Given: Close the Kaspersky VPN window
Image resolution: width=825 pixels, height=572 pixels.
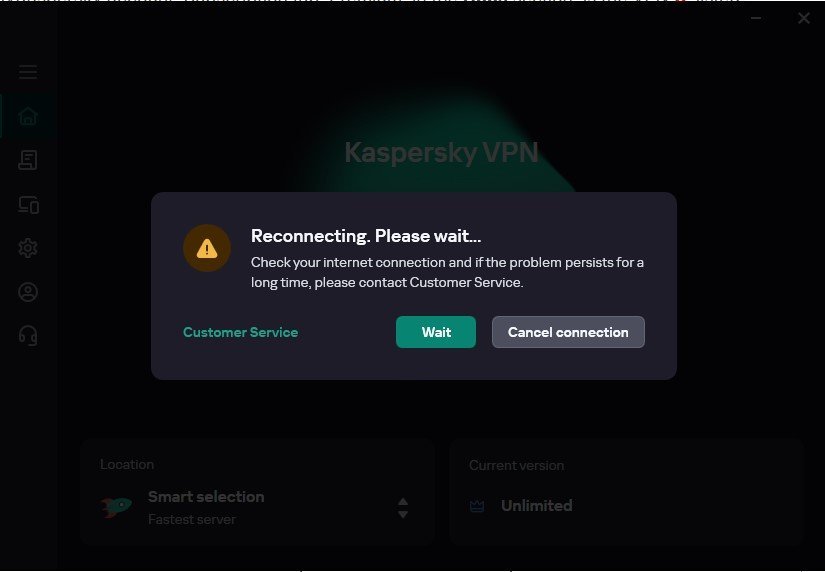Looking at the screenshot, I should (x=803, y=18).
